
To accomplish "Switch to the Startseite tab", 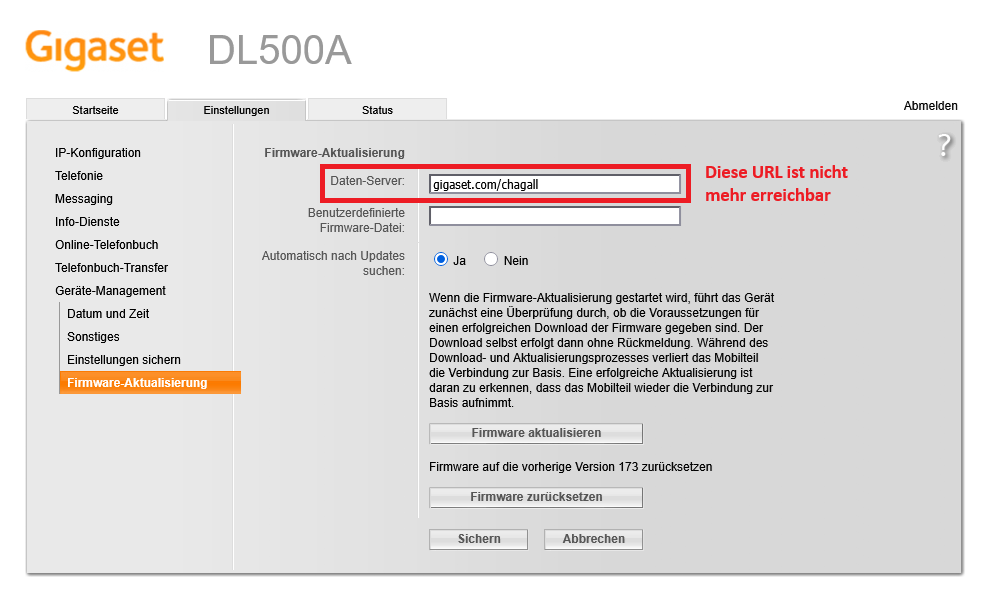I will point(95,109).
